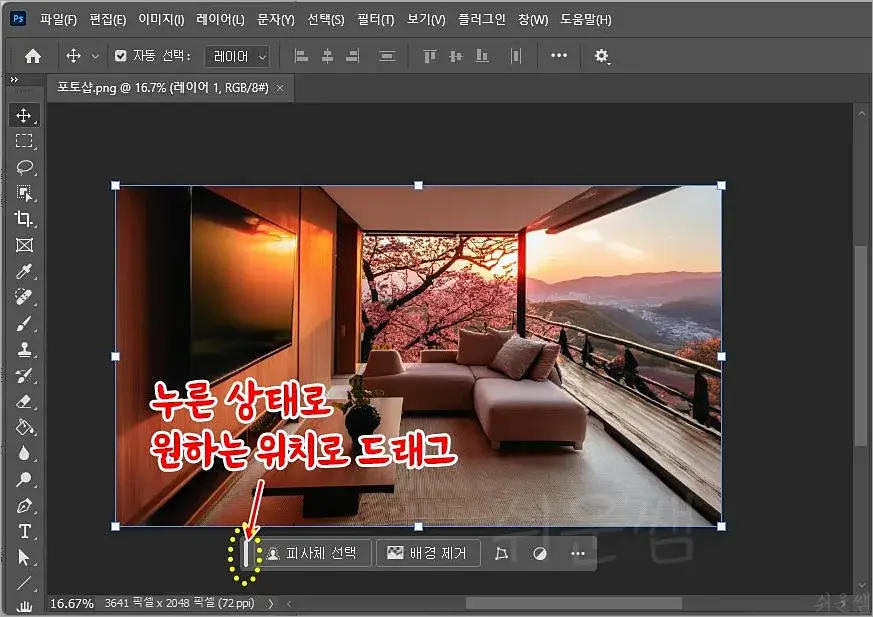
Task: Click the 배경 제거 button
Action: pyautogui.click(x=428, y=552)
